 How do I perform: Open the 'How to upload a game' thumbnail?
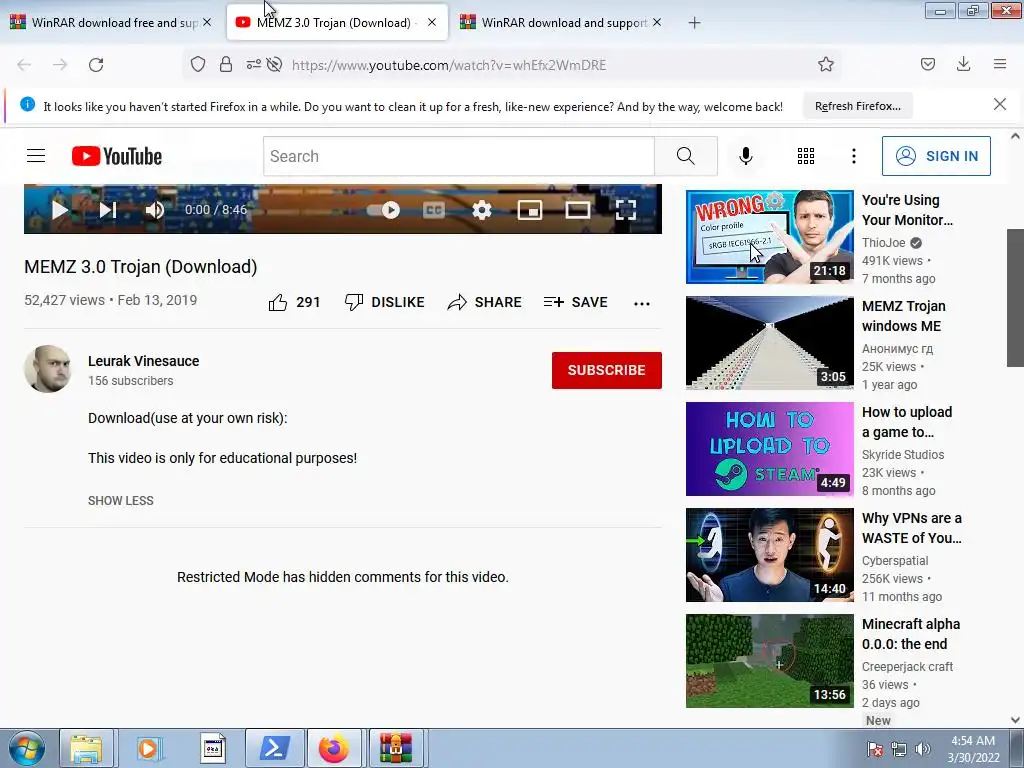pos(769,449)
